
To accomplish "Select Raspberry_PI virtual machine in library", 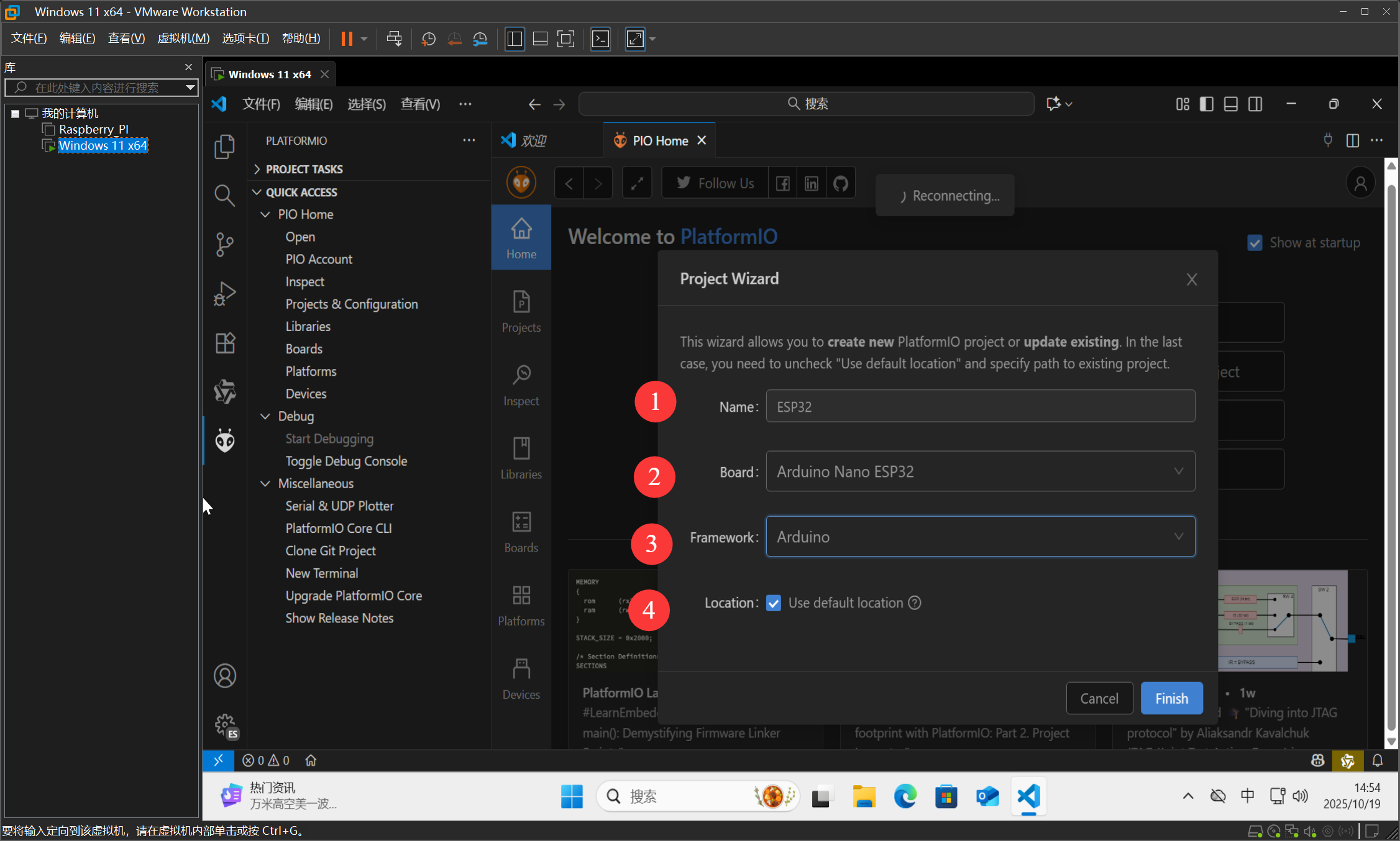I will click(93, 129).
